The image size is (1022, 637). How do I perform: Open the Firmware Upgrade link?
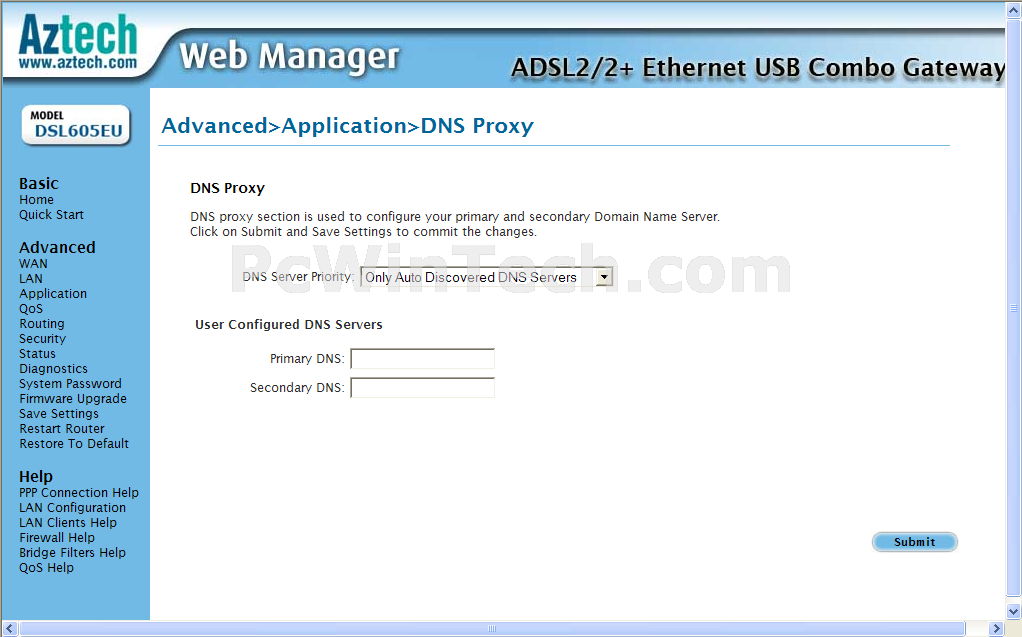coord(73,398)
